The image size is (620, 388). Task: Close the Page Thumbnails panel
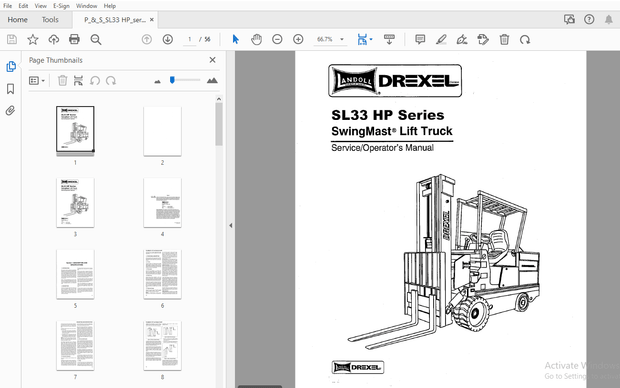click(x=212, y=60)
